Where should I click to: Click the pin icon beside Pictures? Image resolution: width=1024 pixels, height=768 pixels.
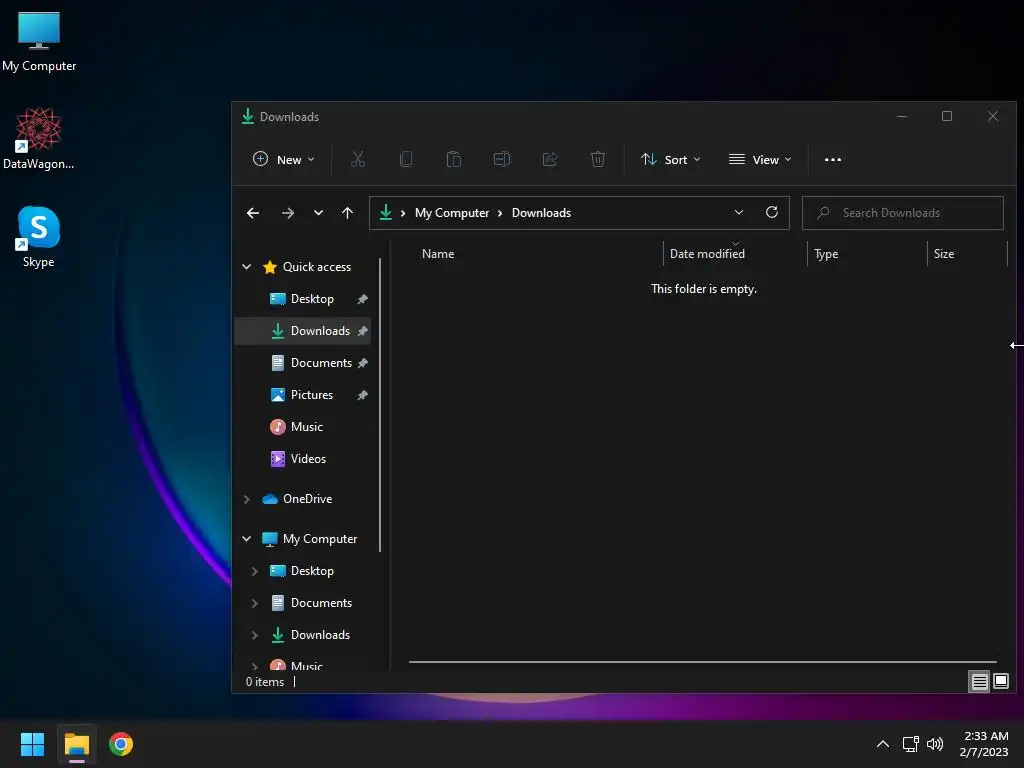pos(362,395)
